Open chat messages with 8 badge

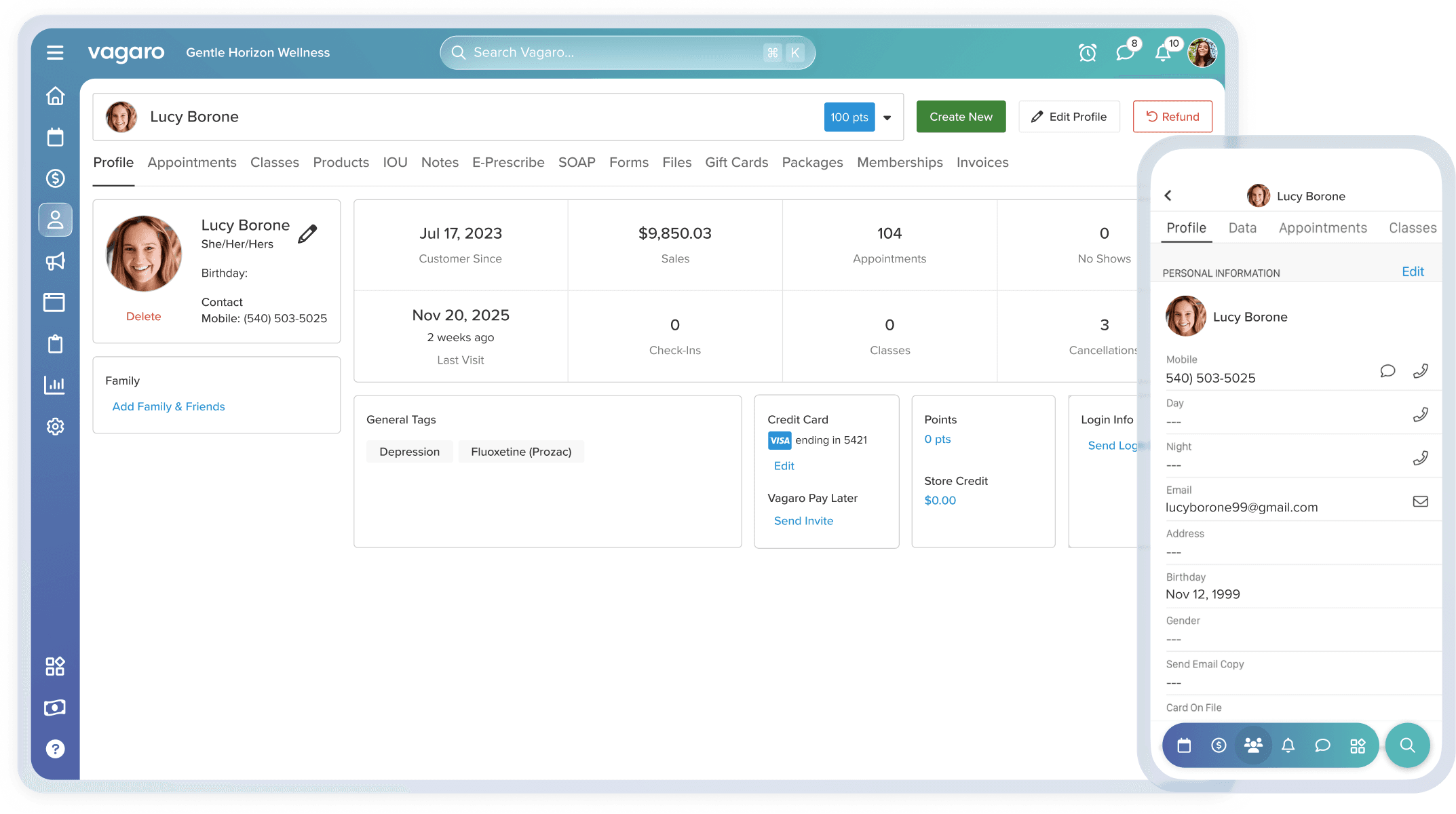coord(1126,52)
